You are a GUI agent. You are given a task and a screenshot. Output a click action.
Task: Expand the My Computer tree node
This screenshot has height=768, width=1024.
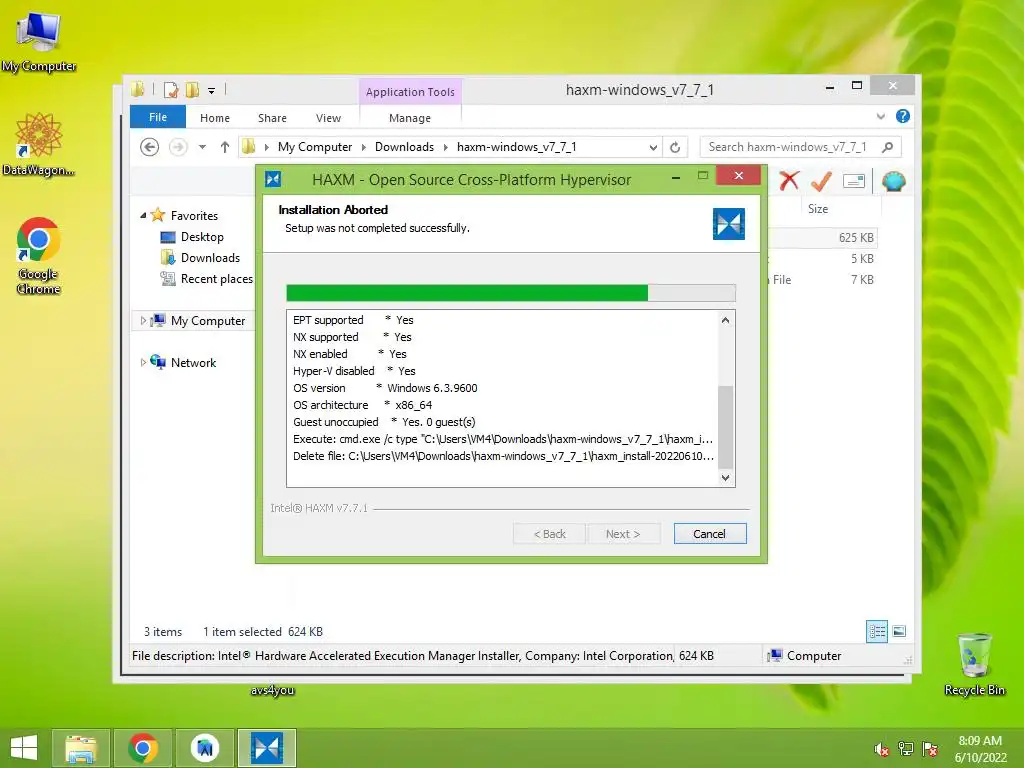(x=143, y=320)
